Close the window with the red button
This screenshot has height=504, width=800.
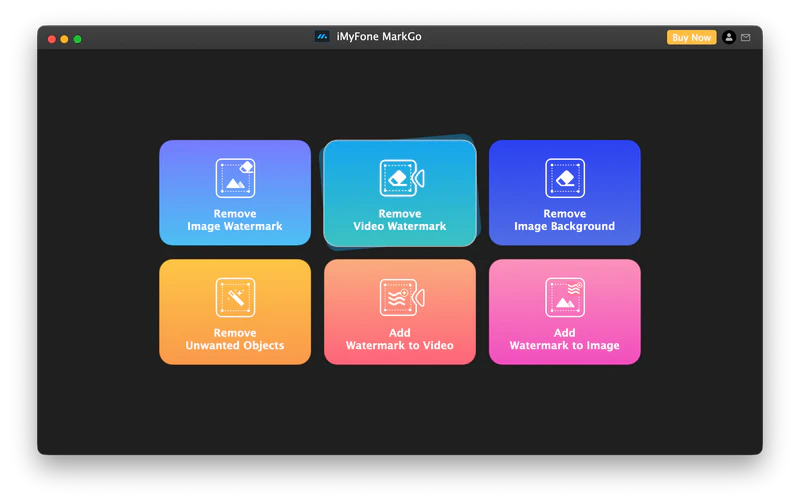(x=52, y=39)
